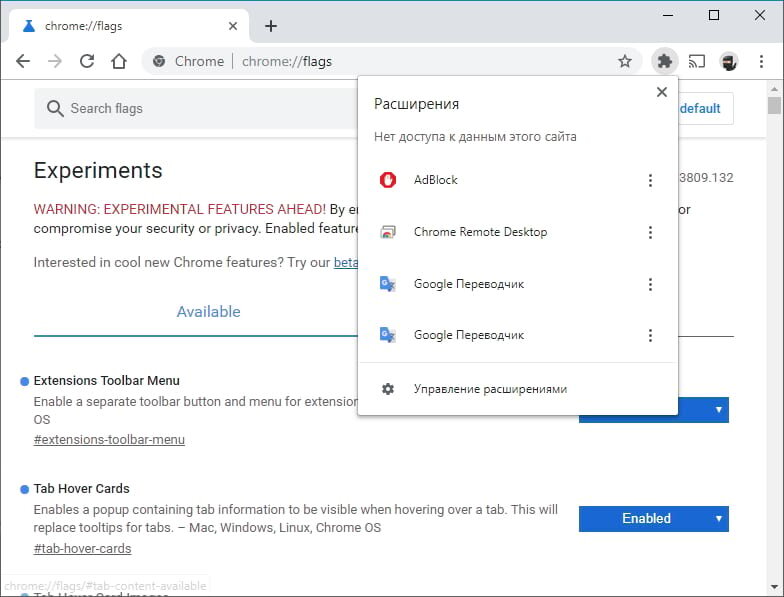Click the back navigation arrow

(23, 61)
